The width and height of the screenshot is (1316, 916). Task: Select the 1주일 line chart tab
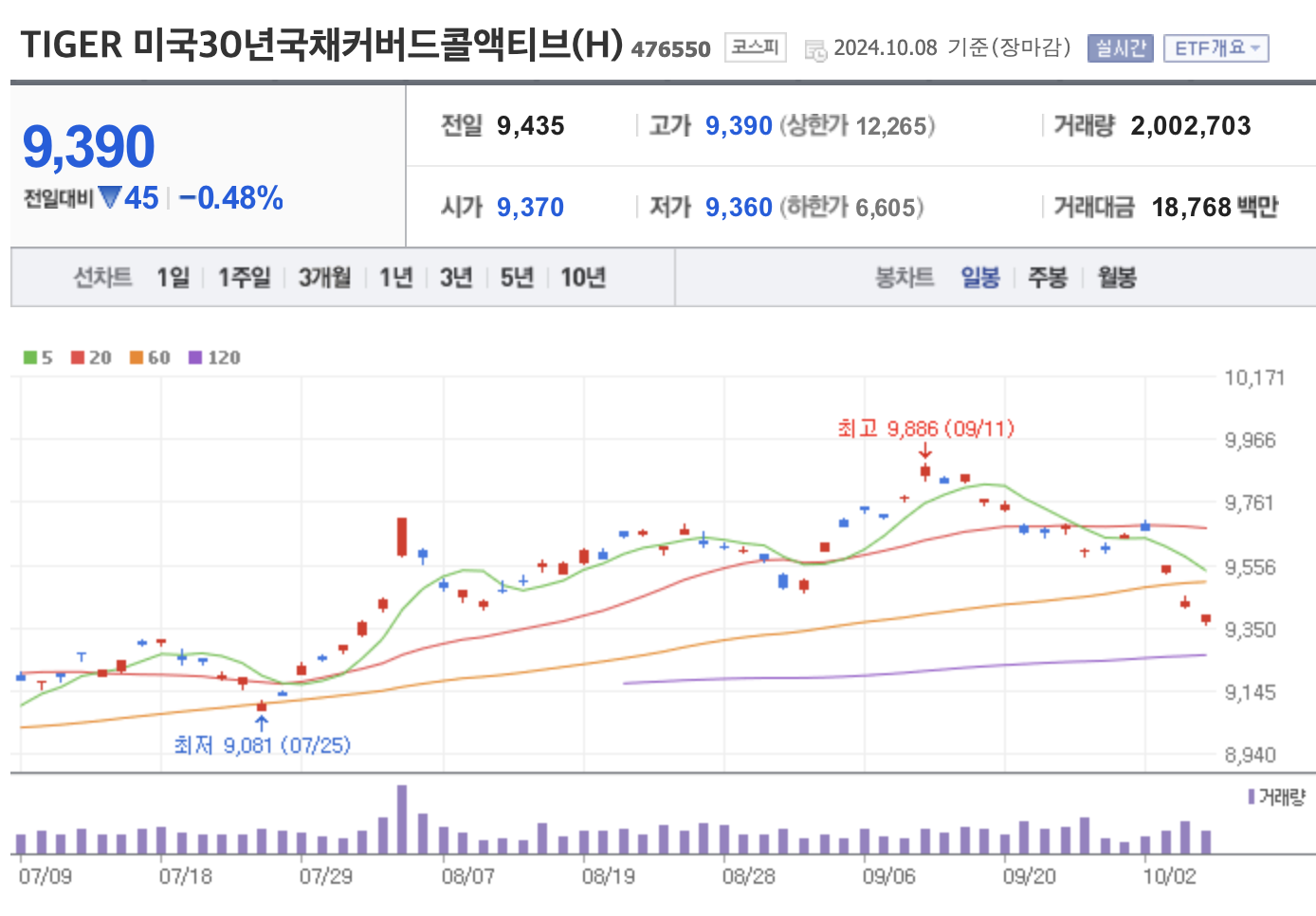click(244, 277)
